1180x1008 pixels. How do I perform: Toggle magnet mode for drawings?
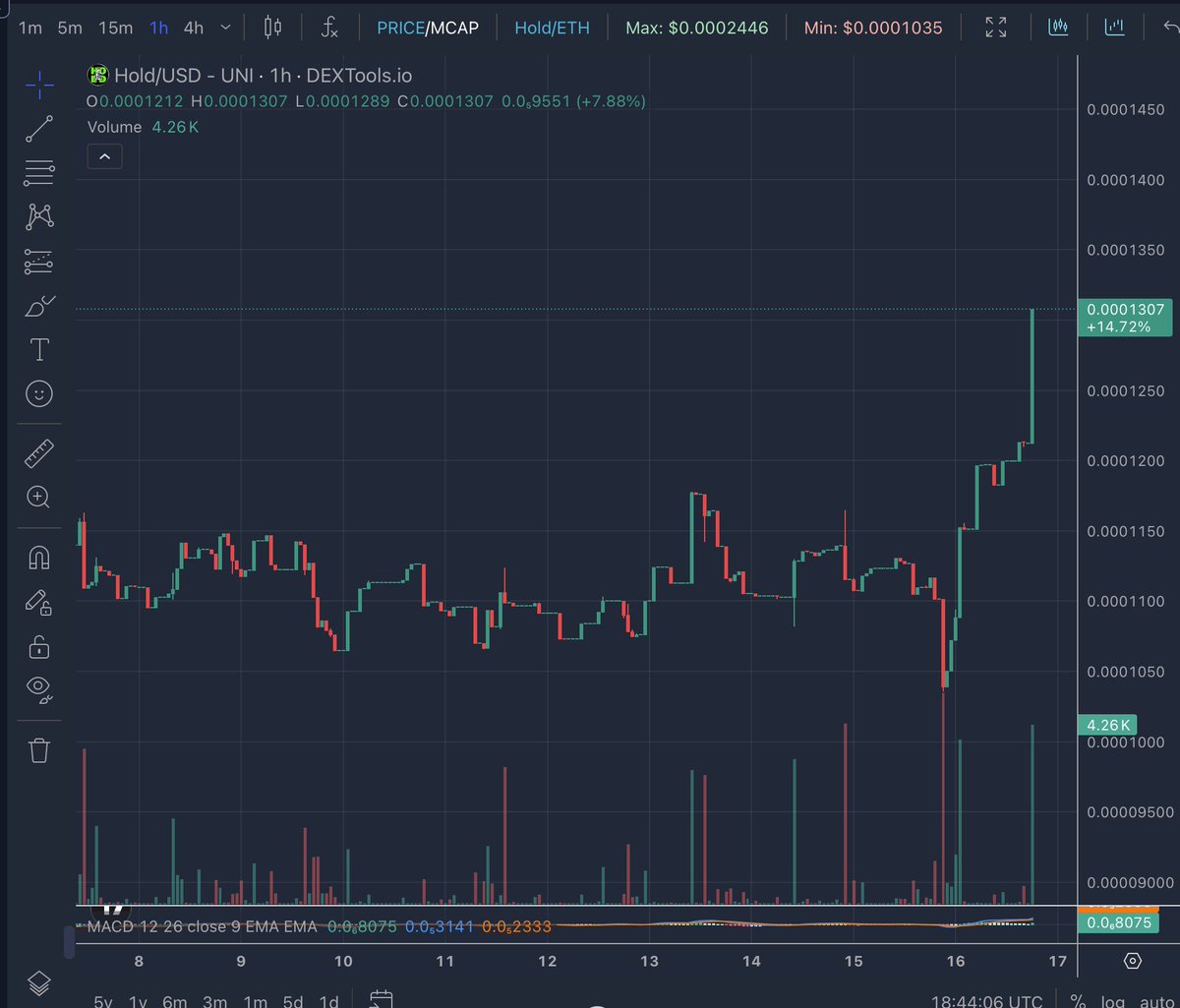(39, 559)
